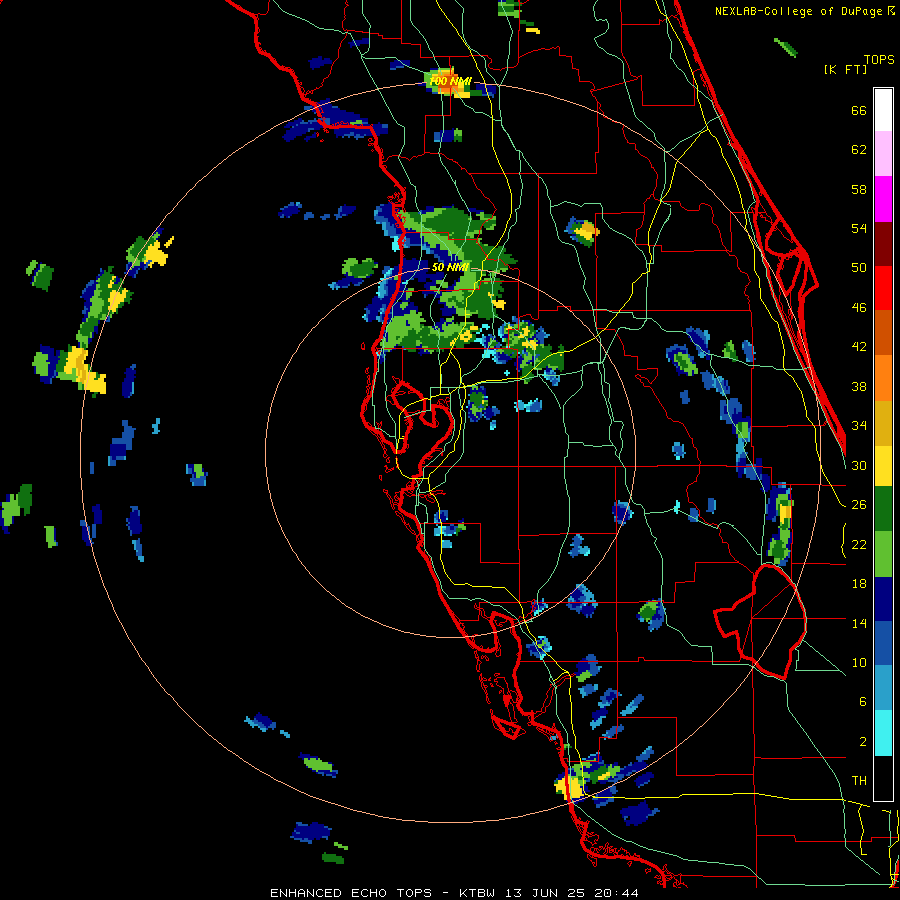Click the light orange legend swatch
Screen dimensions: 900x900
883,377
